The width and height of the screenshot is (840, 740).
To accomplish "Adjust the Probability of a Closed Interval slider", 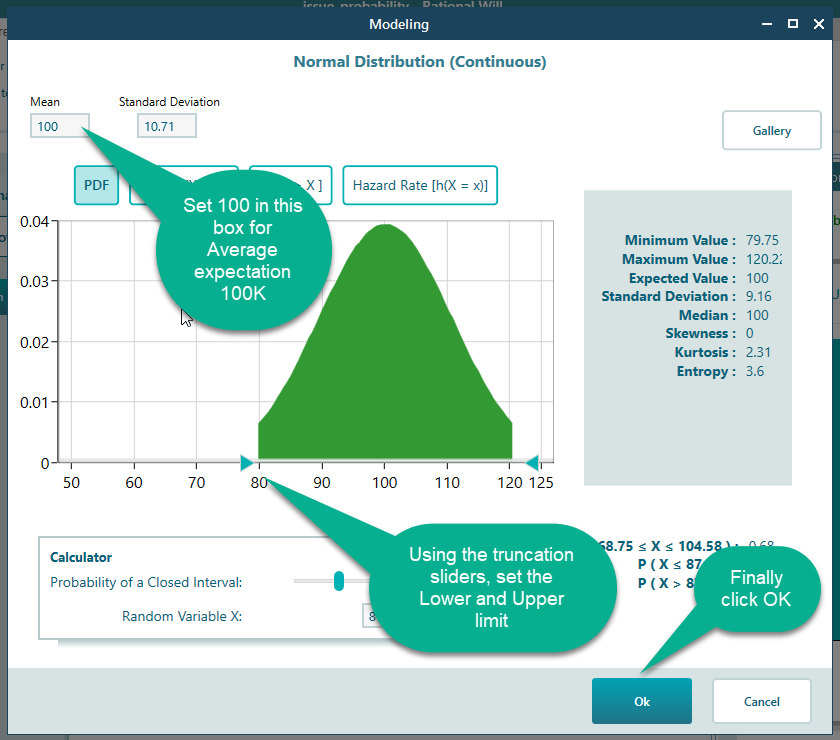I will click(338, 581).
